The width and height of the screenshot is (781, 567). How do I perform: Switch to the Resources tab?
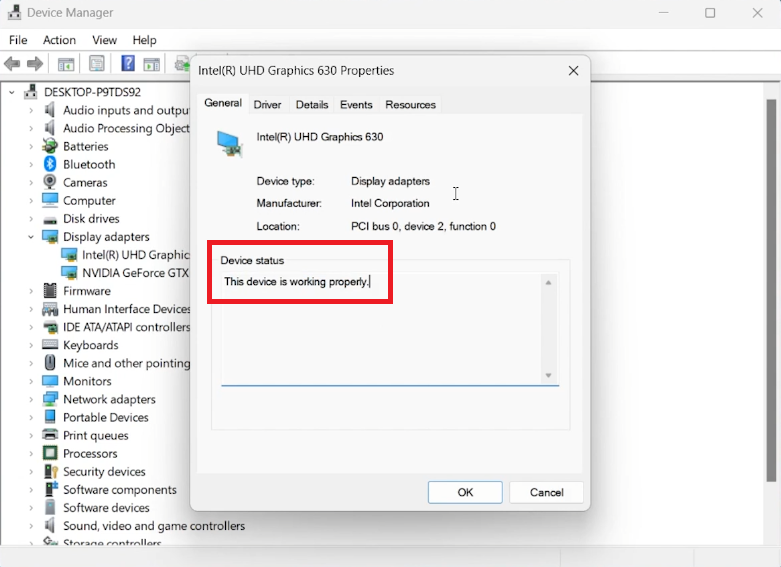click(x=410, y=105)
